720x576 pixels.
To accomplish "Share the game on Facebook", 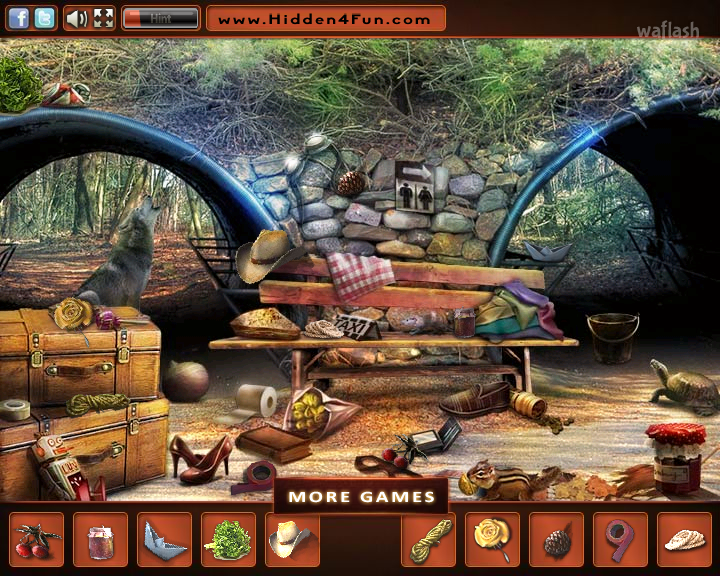I will [18, 19].
